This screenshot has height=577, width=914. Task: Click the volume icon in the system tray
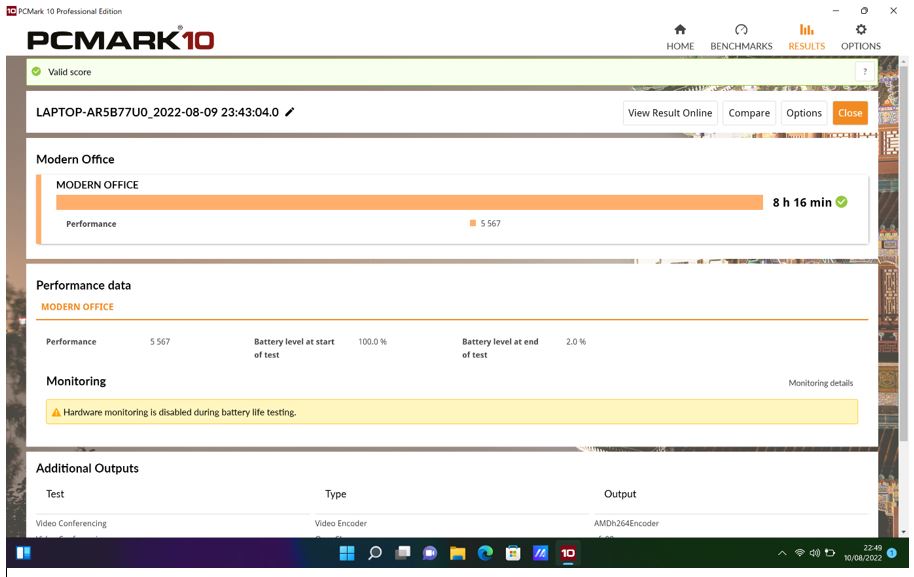click(x=815, y=552)
